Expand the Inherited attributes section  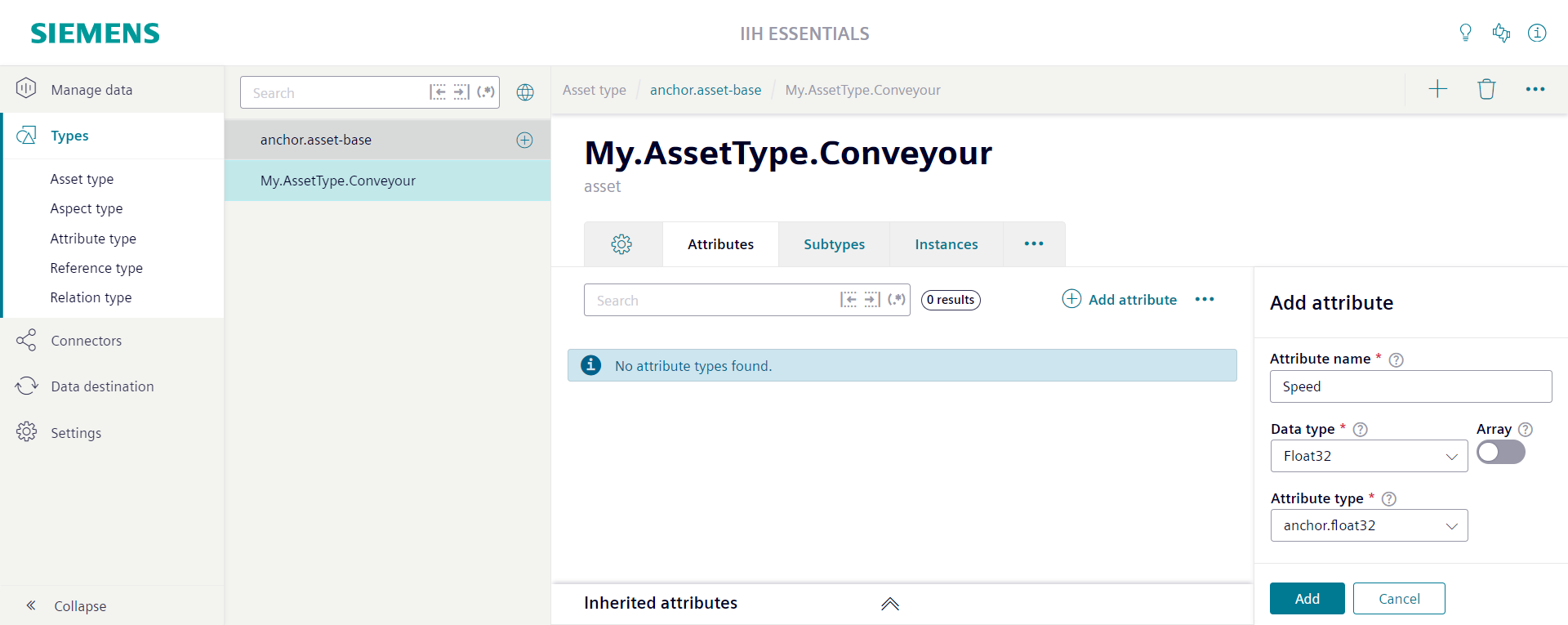click(890, 603)
